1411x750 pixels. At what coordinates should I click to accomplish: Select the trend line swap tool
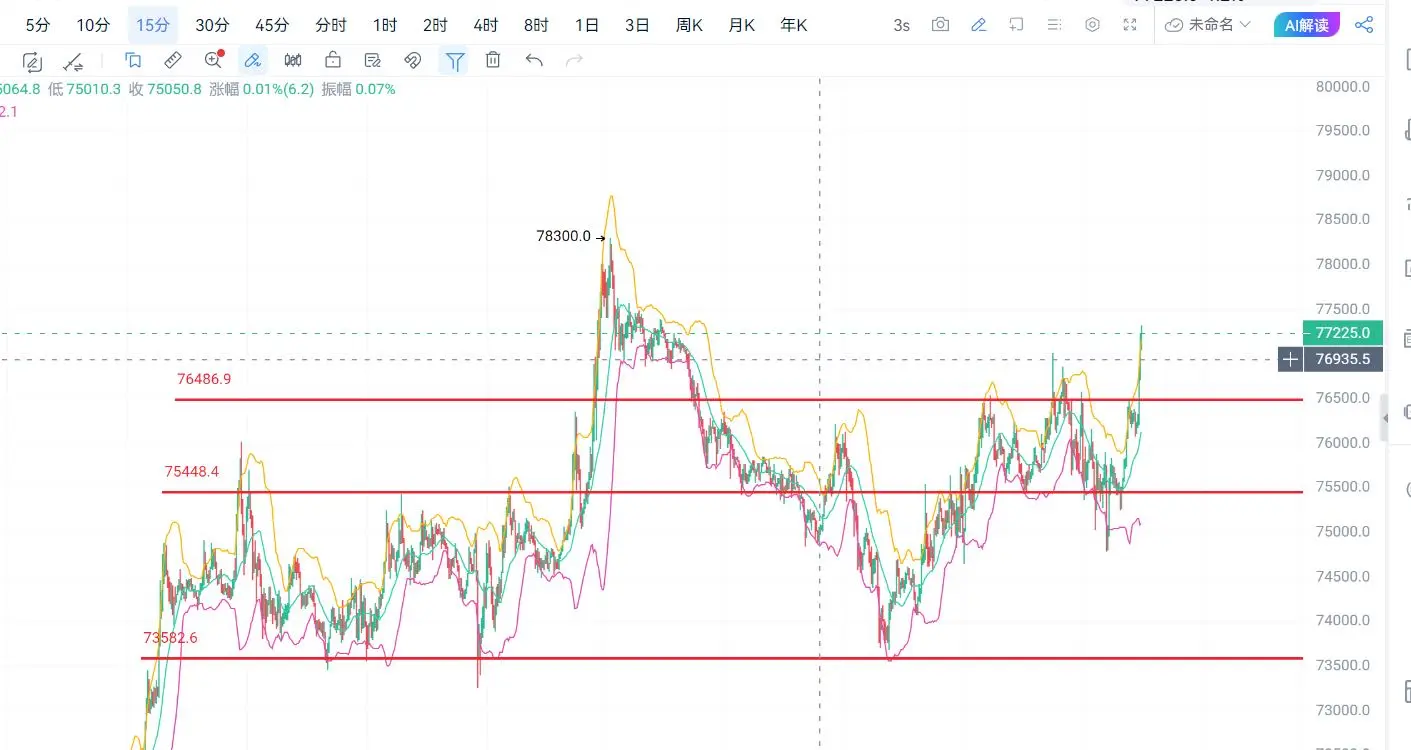click(x=73, y=61)
